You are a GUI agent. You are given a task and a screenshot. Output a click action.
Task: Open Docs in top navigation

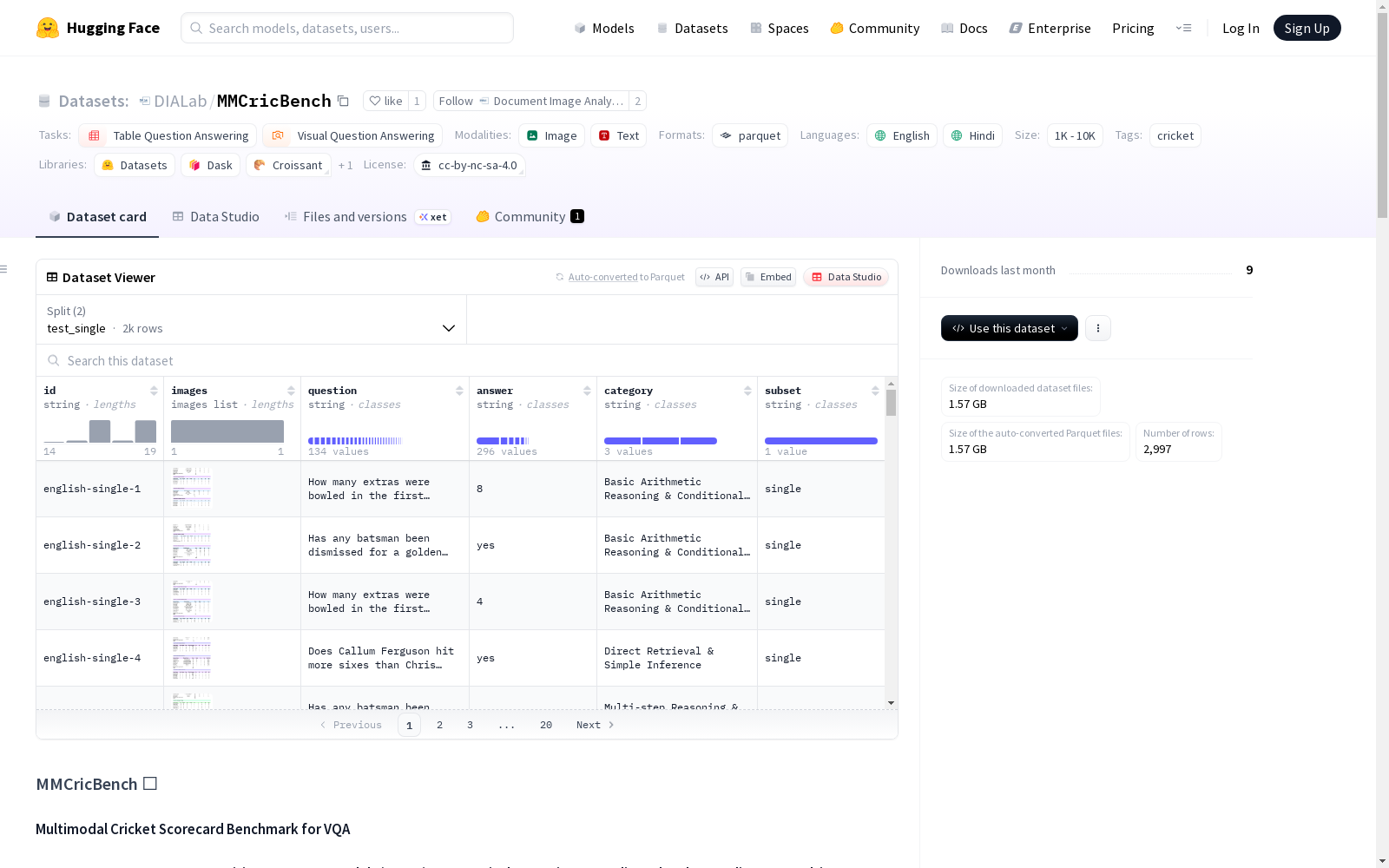[964, 28]
